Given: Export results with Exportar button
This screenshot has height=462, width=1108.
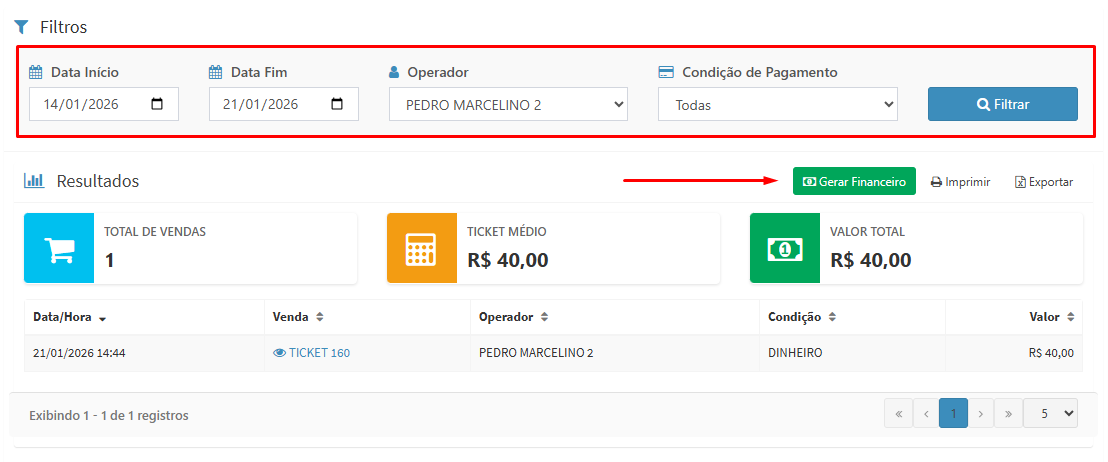Looking at the screenshot, I should pyautogui.click(x=1043, y=182).
